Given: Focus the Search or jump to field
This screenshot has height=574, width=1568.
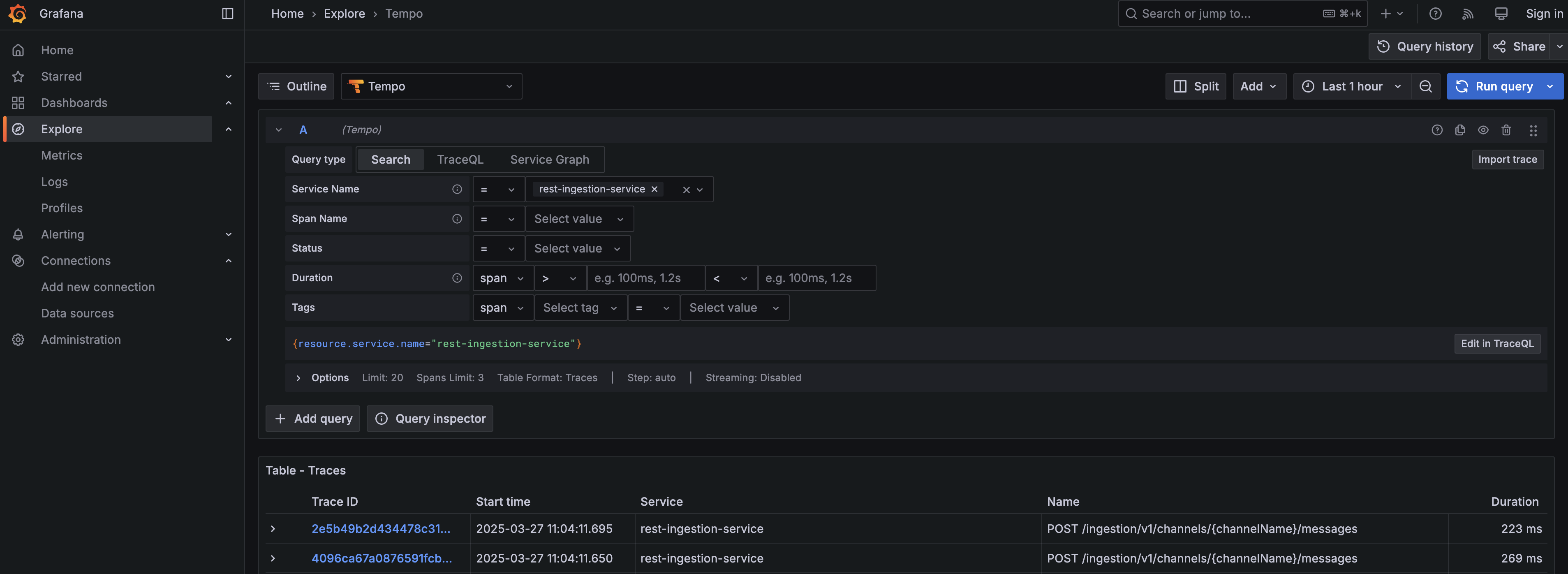Looking at the screenshot, I should point(1242,14).
